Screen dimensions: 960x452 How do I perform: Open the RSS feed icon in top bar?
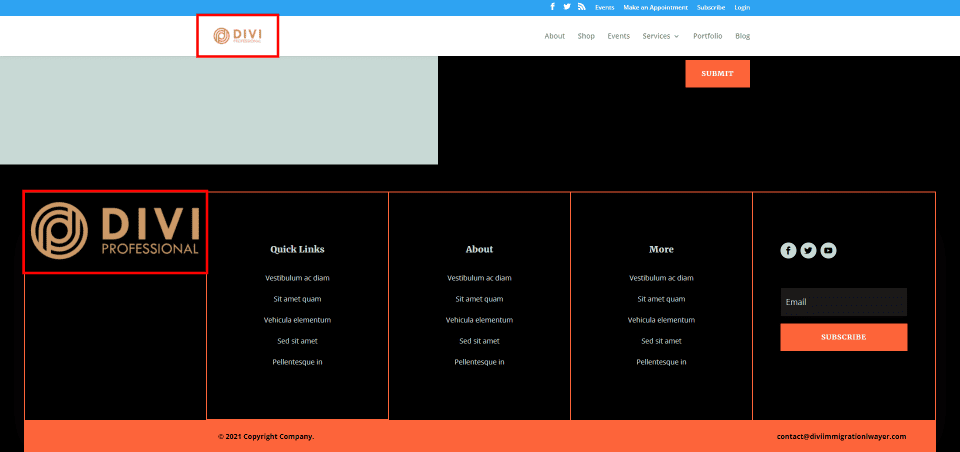pyautogui.click(x=581, y=7)
